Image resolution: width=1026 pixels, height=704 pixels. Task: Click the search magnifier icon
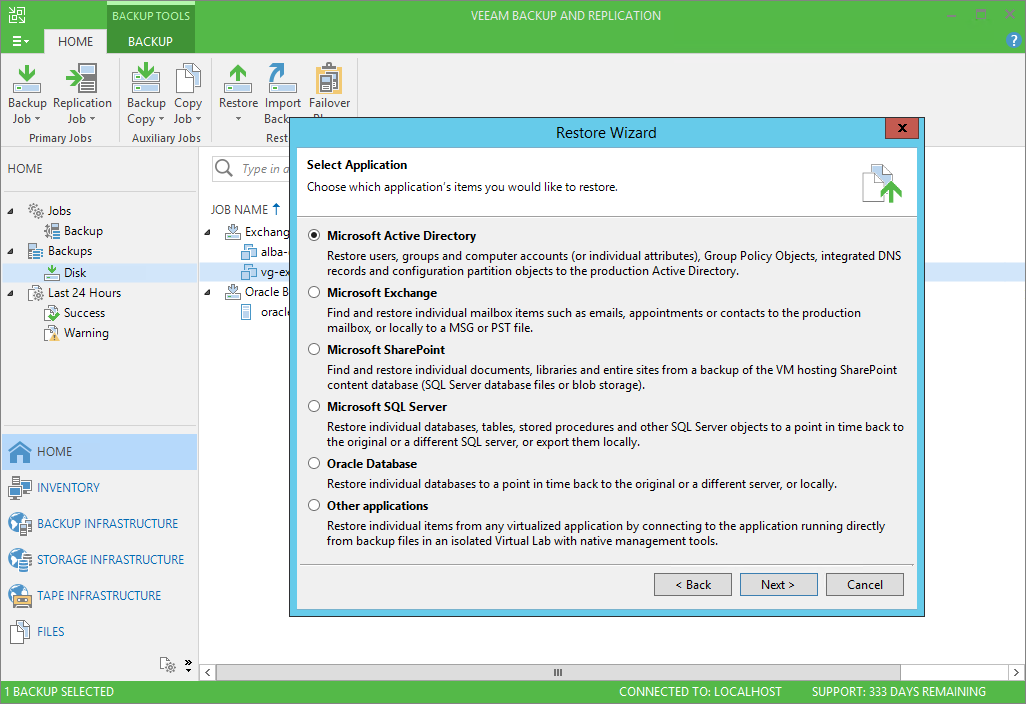point(224,168)
